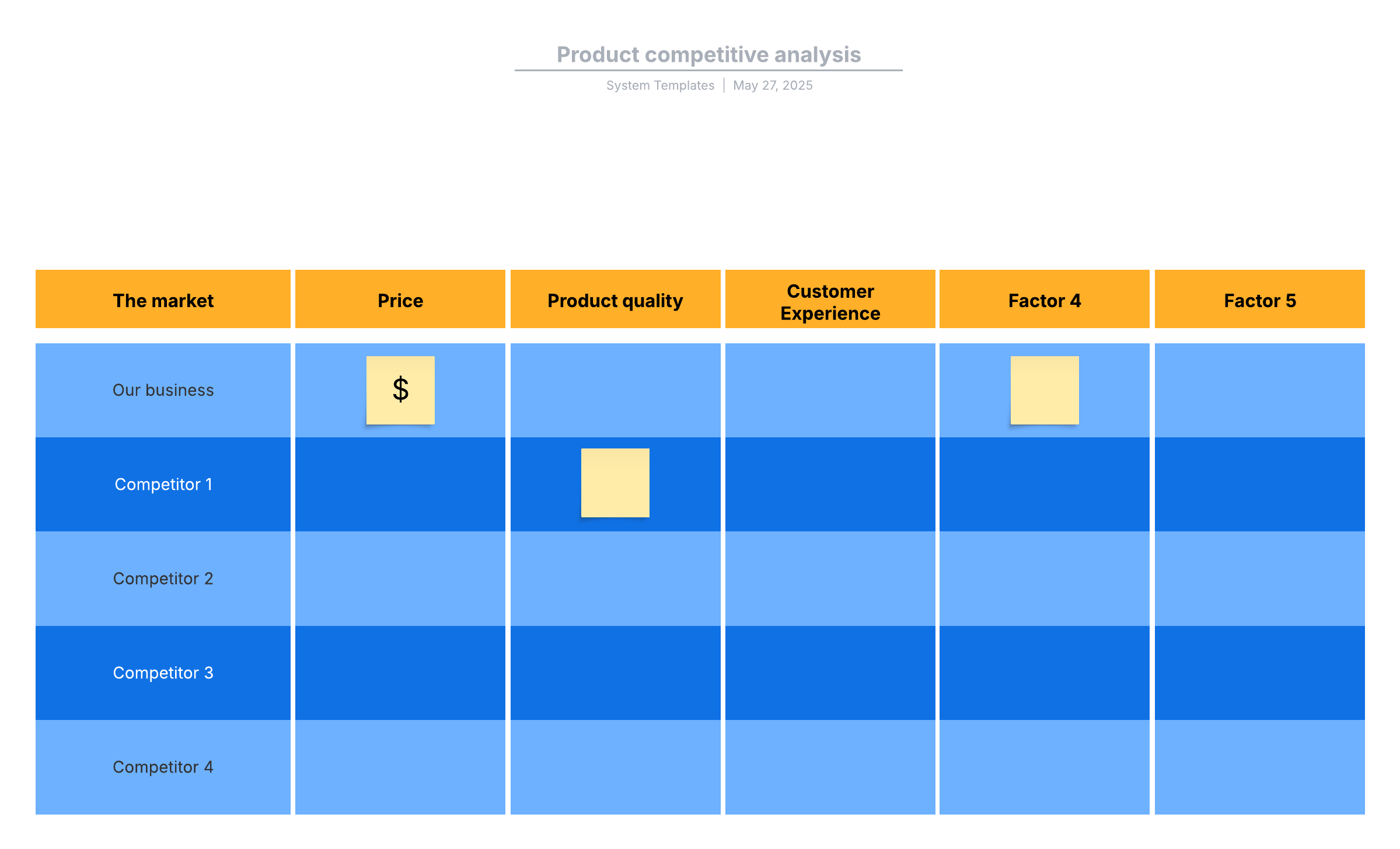The height and width of the screenshot is (849, 1400).
Task: Select the Product quality header cell
Action: 615,300
